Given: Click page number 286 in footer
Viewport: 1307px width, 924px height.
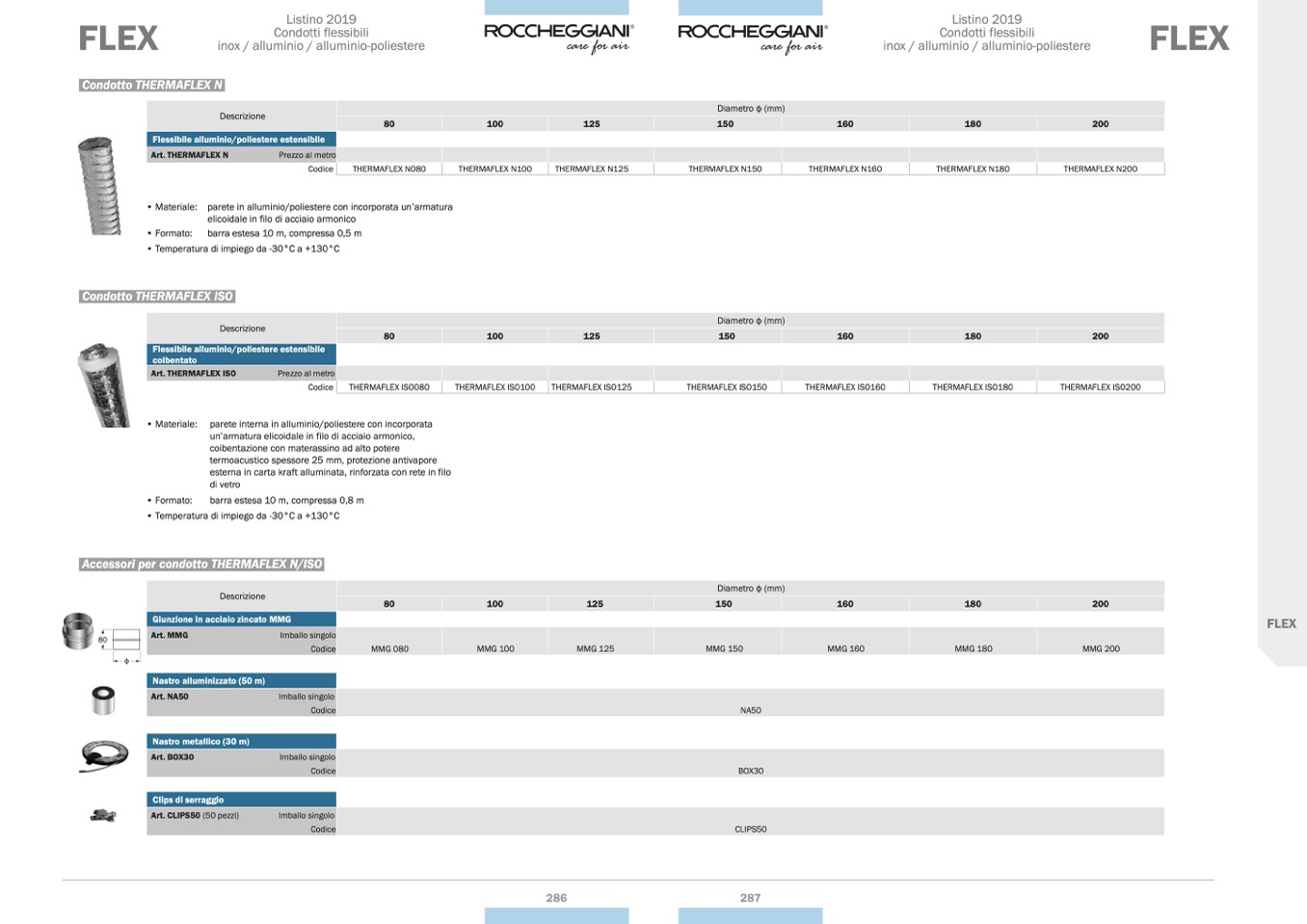Looking at the screenshot, I should [x=556, y=897].
